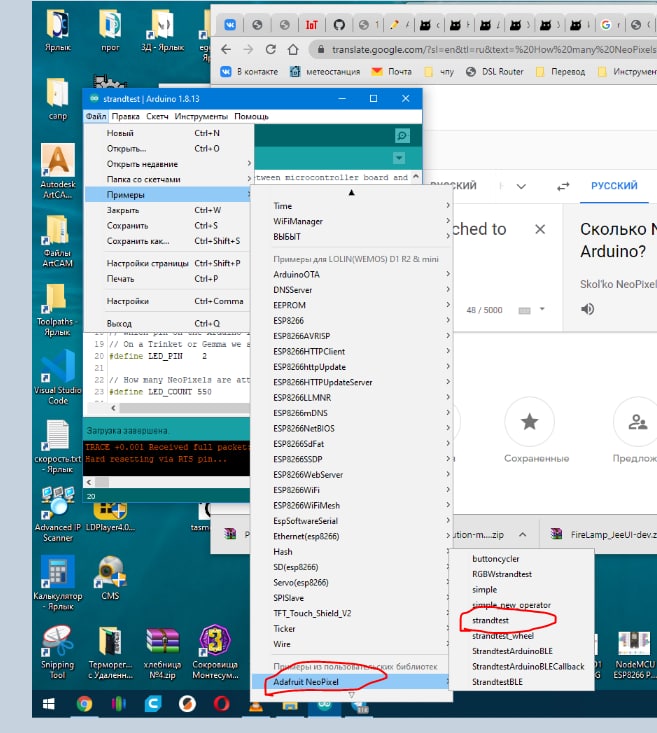Open the StrandtestBLE example
The height and width of the screenshot is (733, 657).
[x=521, y=682]
